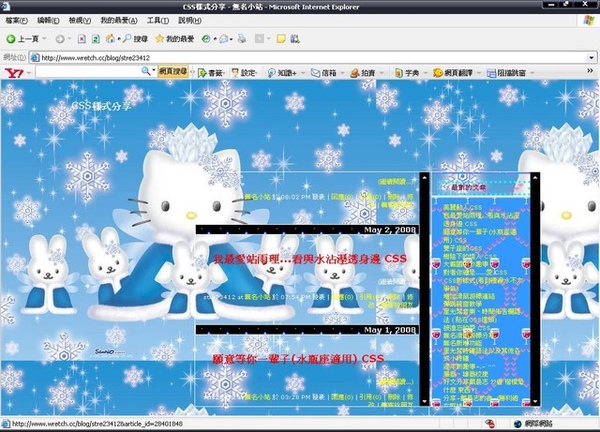Click the Stop loading icon

[x=82, y=39]
